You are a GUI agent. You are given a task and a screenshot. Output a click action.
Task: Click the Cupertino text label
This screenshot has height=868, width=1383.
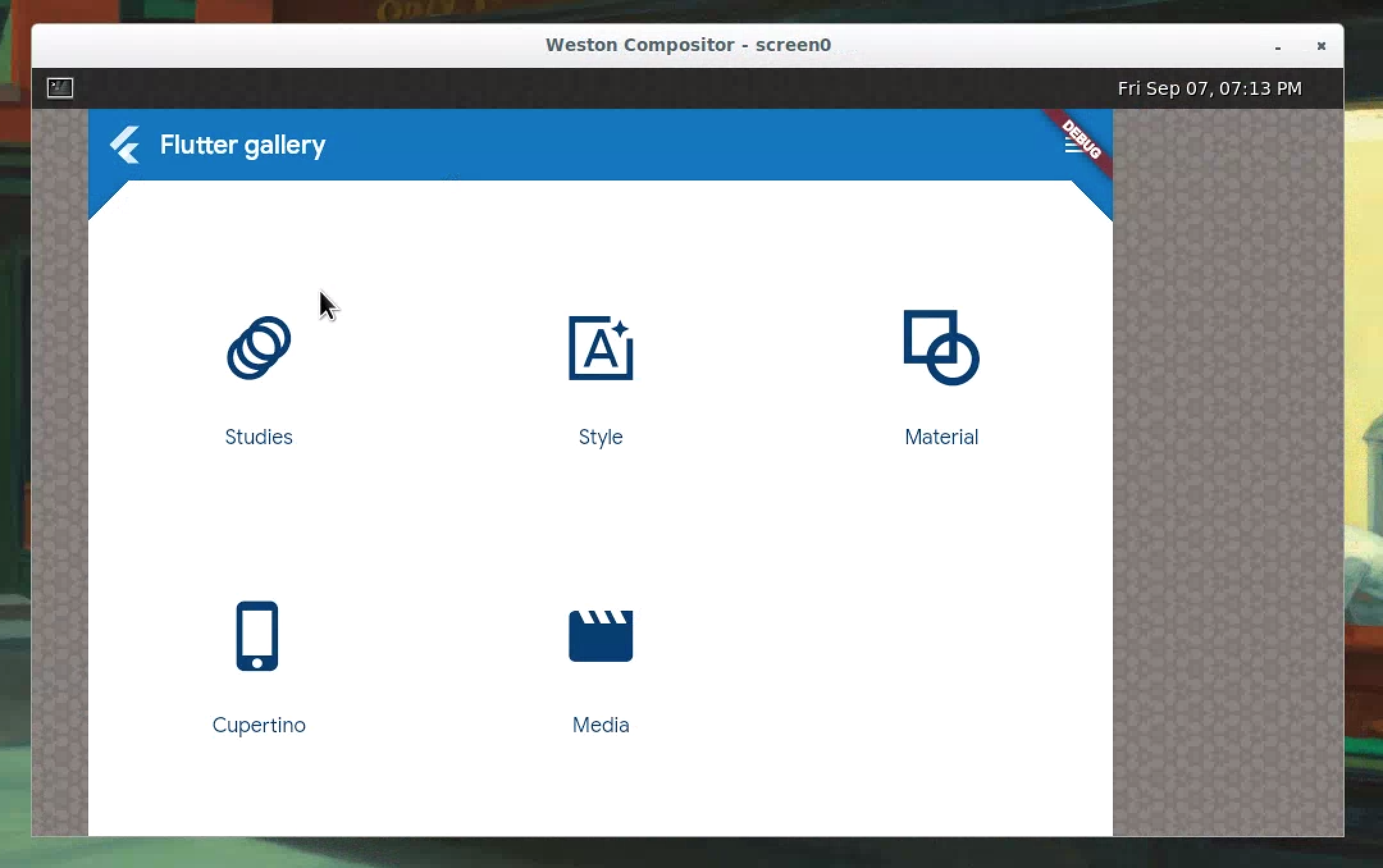pos(259,725)
